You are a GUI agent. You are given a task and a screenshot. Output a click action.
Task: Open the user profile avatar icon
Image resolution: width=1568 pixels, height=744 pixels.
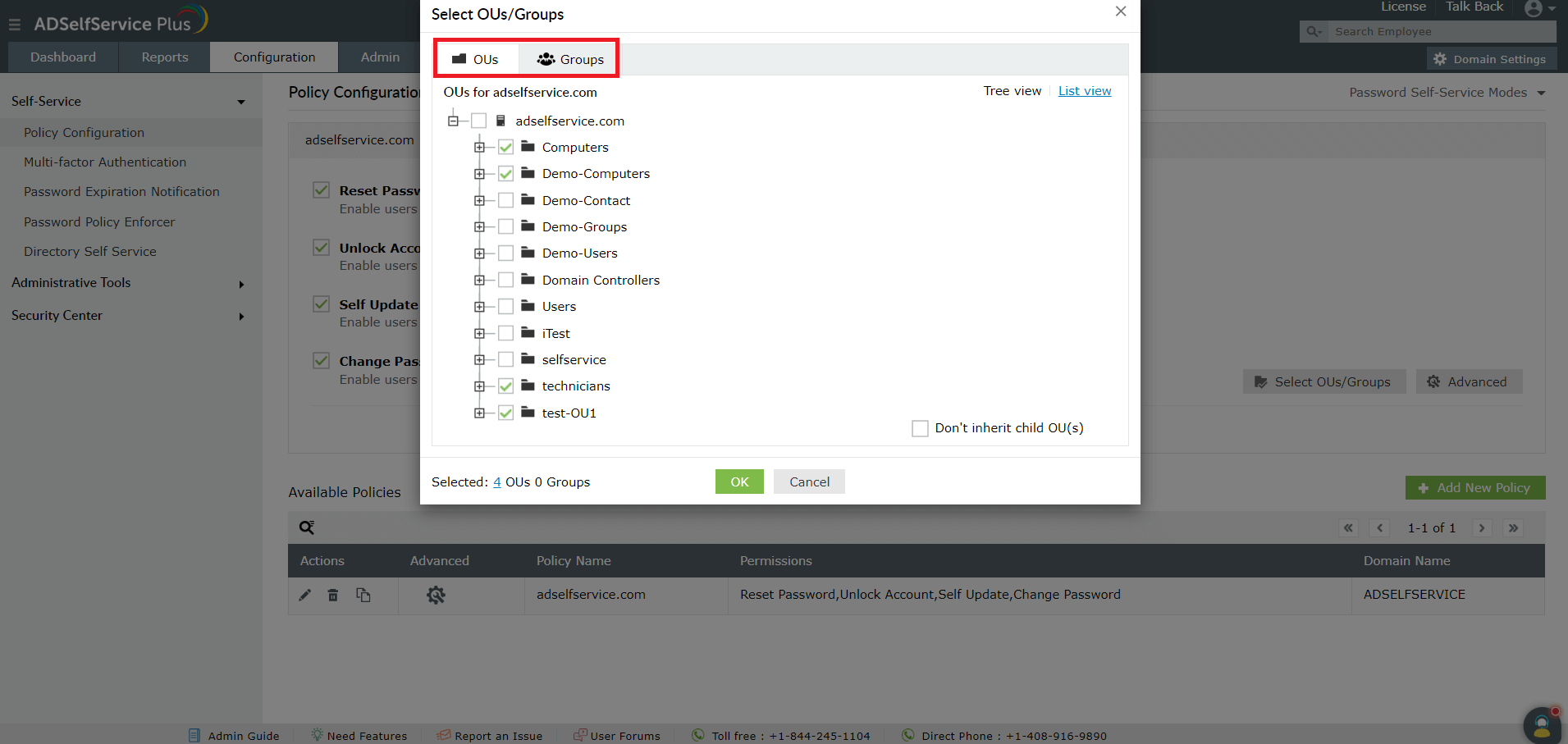[x=1534, y=8]
